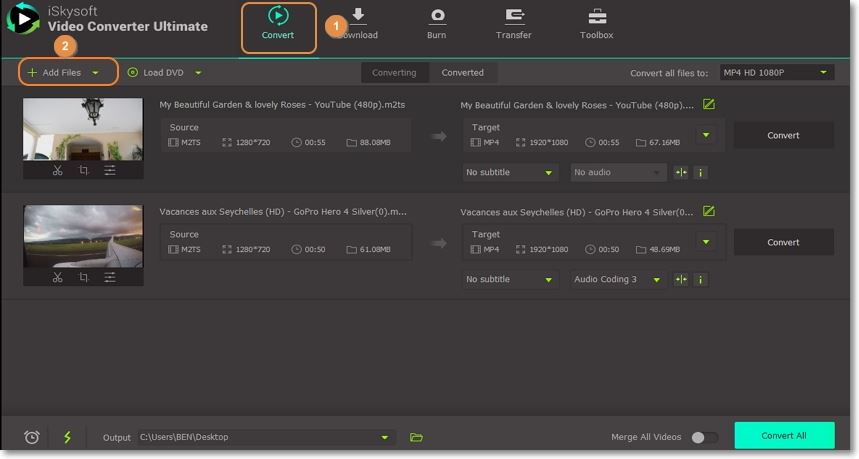Open effects settings for Vacances aux Seychelles video
859x459 pixels.
point(110,277)
